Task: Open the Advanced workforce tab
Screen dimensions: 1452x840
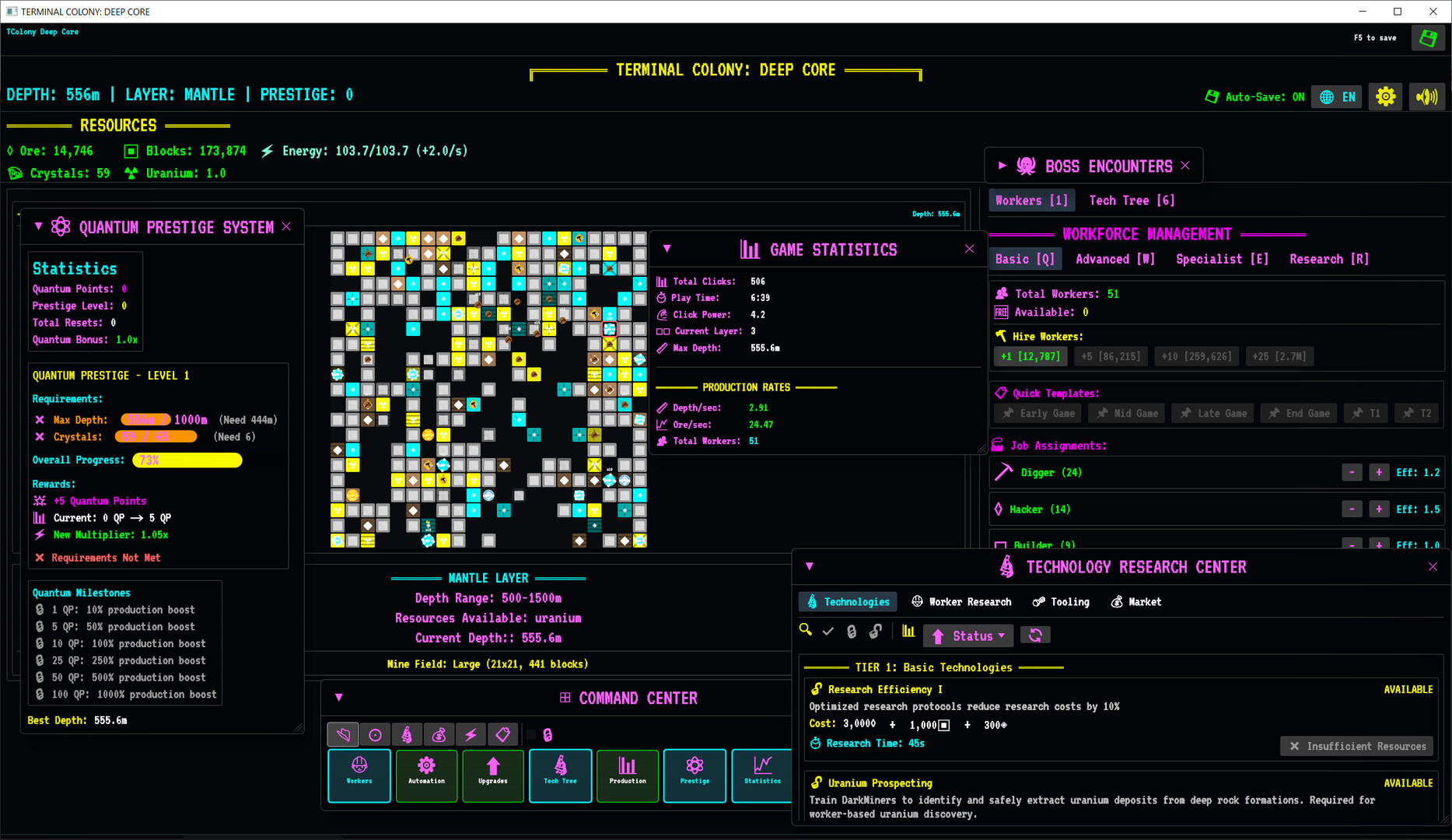Action: (1115, 258)
